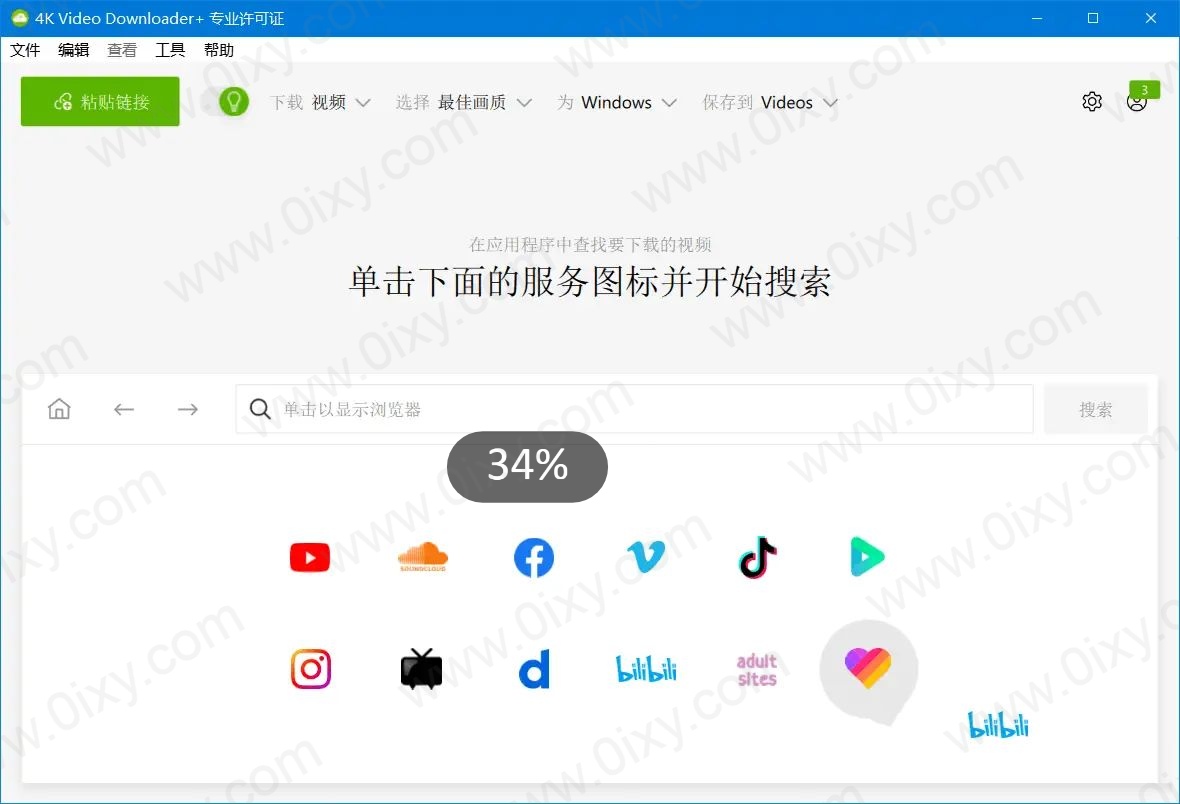Viewport: 1180px width, 804px height.
Task: Click the green 粘贴链接 button
Action: click(x=100, y=102)
